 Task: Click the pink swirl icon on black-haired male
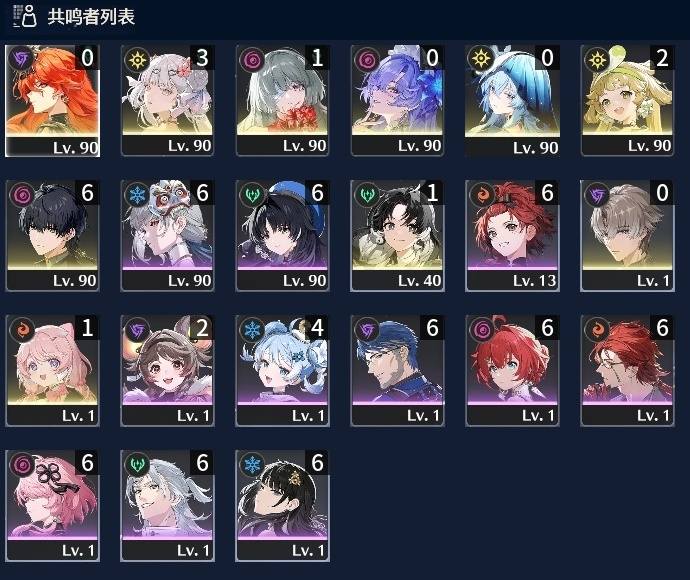(x=22, y=194)
